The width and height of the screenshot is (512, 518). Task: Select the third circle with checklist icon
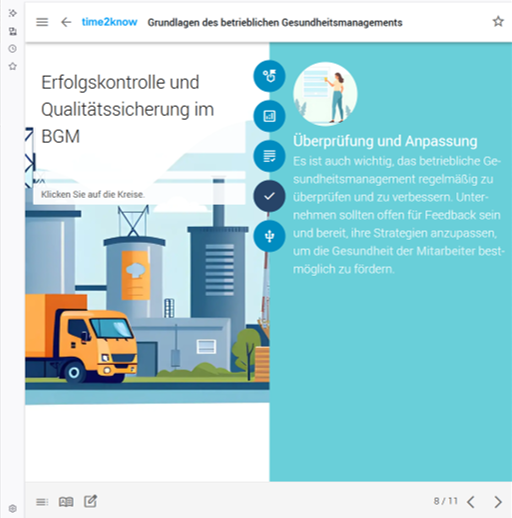pyautogui.click(x=269, y=156)
